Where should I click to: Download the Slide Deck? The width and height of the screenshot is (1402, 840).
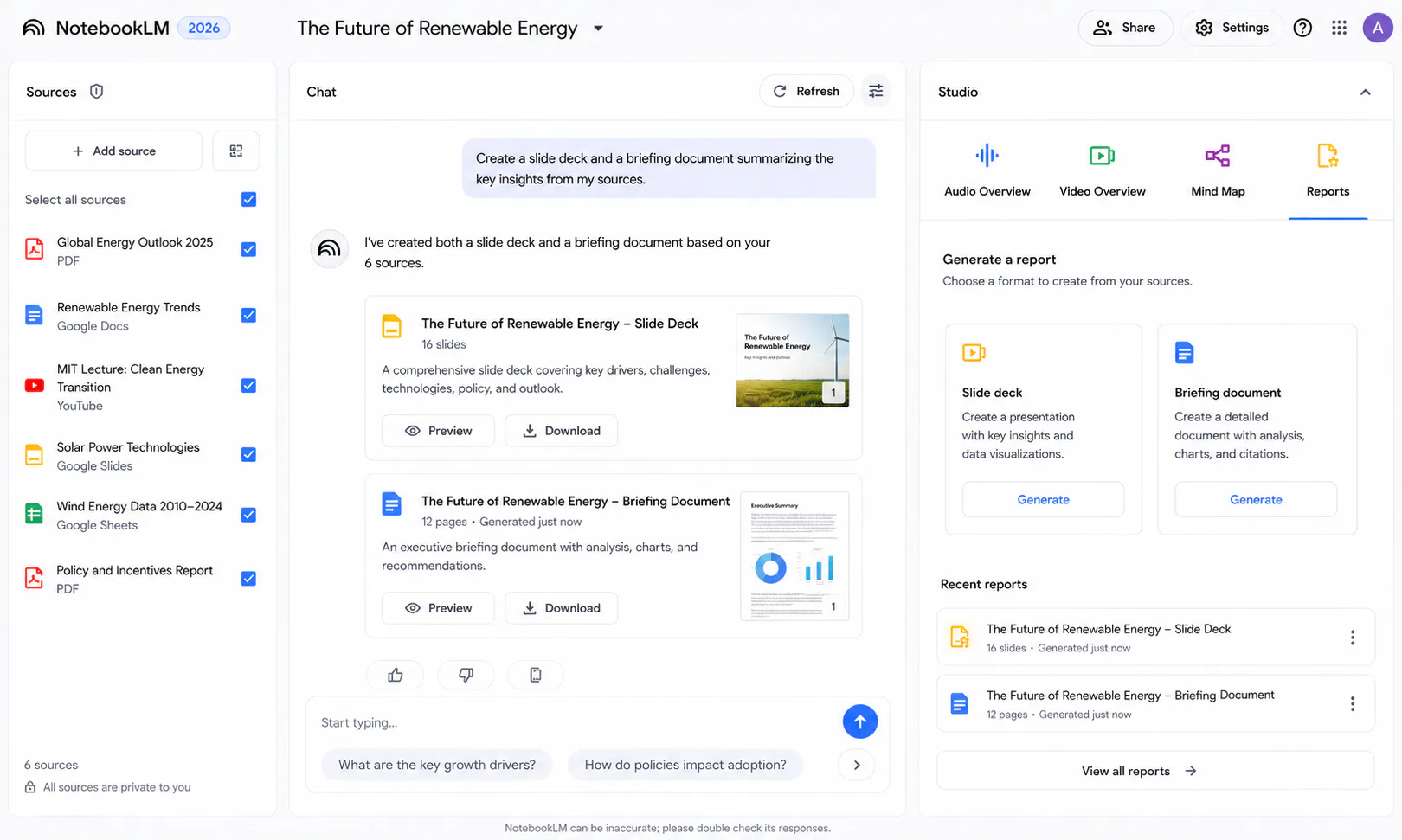click(562, 431)
